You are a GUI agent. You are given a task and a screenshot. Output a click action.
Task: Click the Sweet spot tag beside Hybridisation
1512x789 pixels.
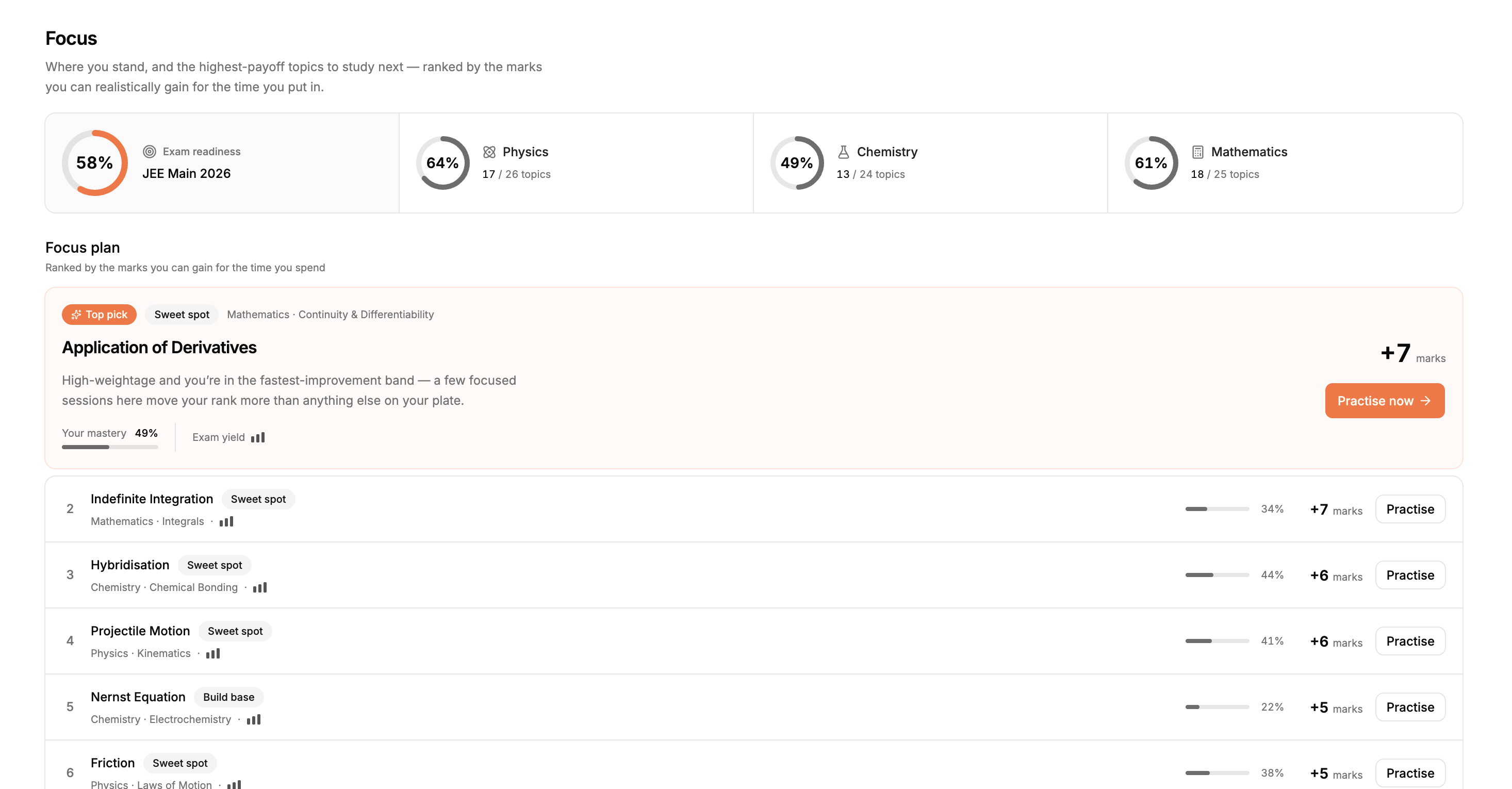pyautogui.click(x=214, y=565)
